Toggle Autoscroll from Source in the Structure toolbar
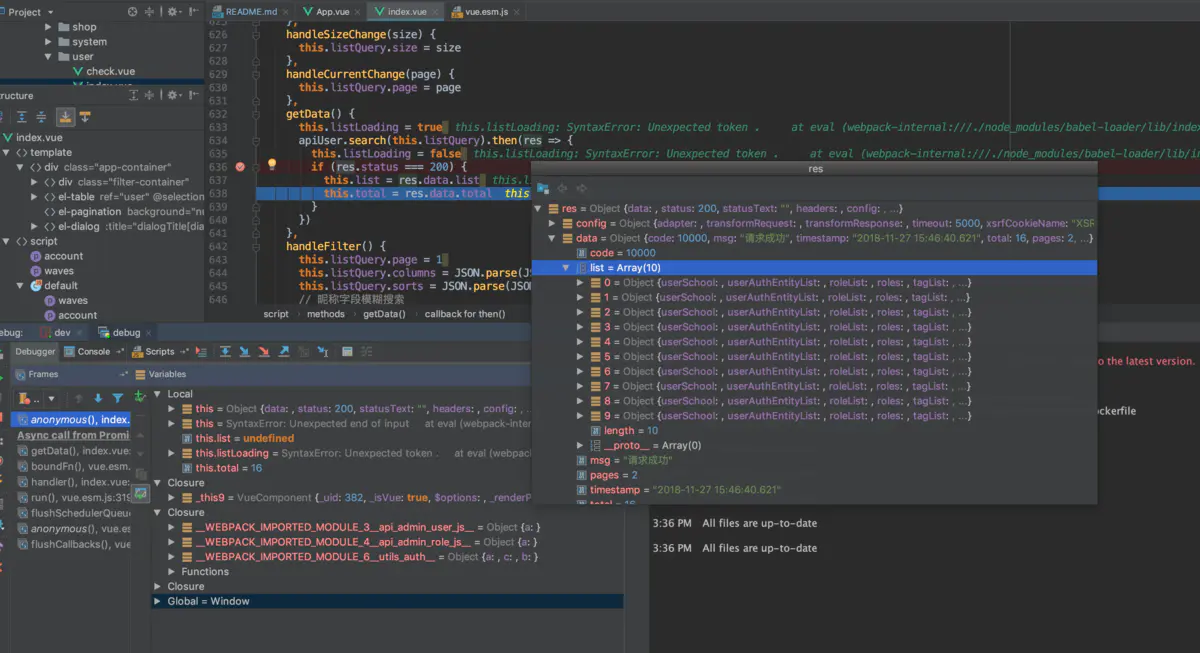This screenshot has height=653, width=1200. click(x=85, y=117)
